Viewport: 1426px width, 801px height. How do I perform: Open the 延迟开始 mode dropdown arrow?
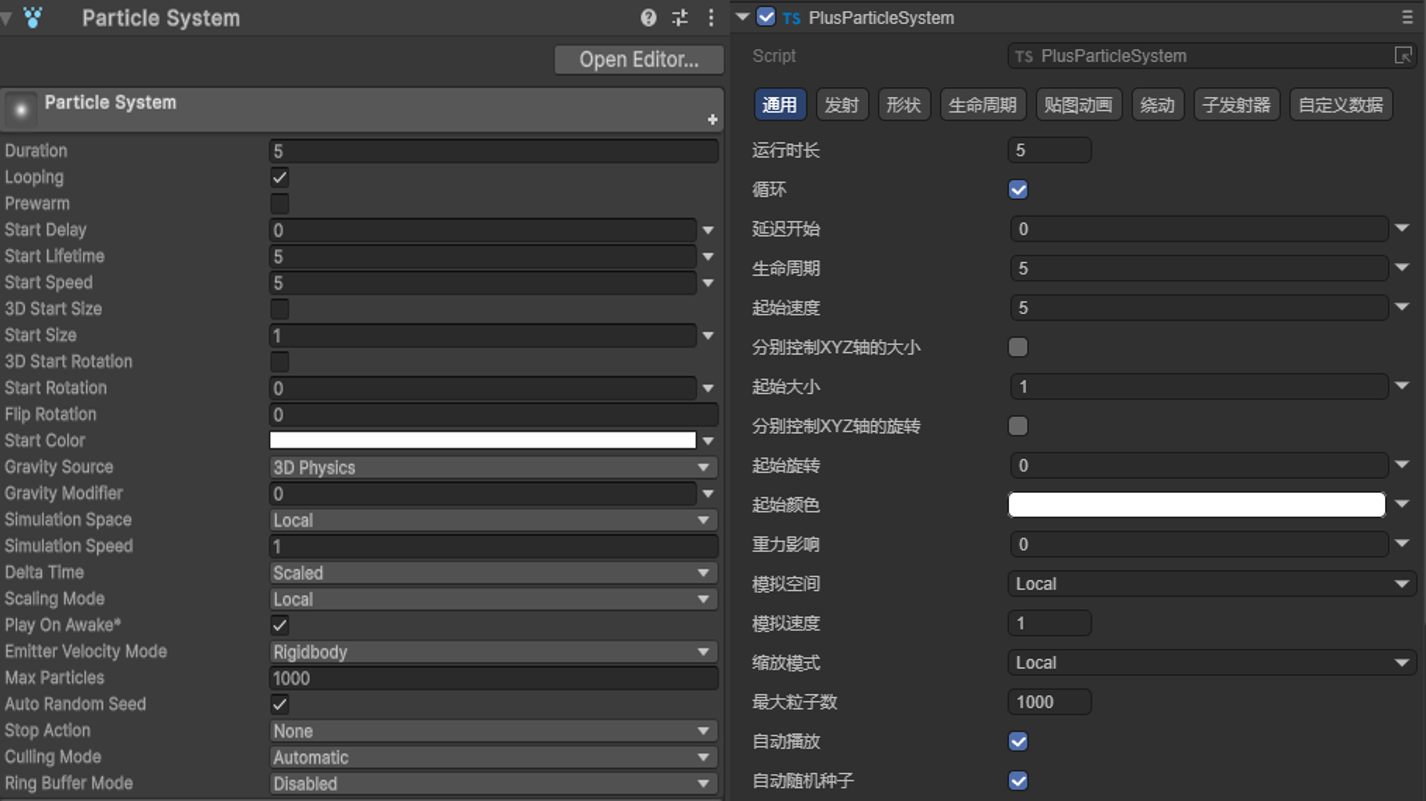(x=1402, y=229)
